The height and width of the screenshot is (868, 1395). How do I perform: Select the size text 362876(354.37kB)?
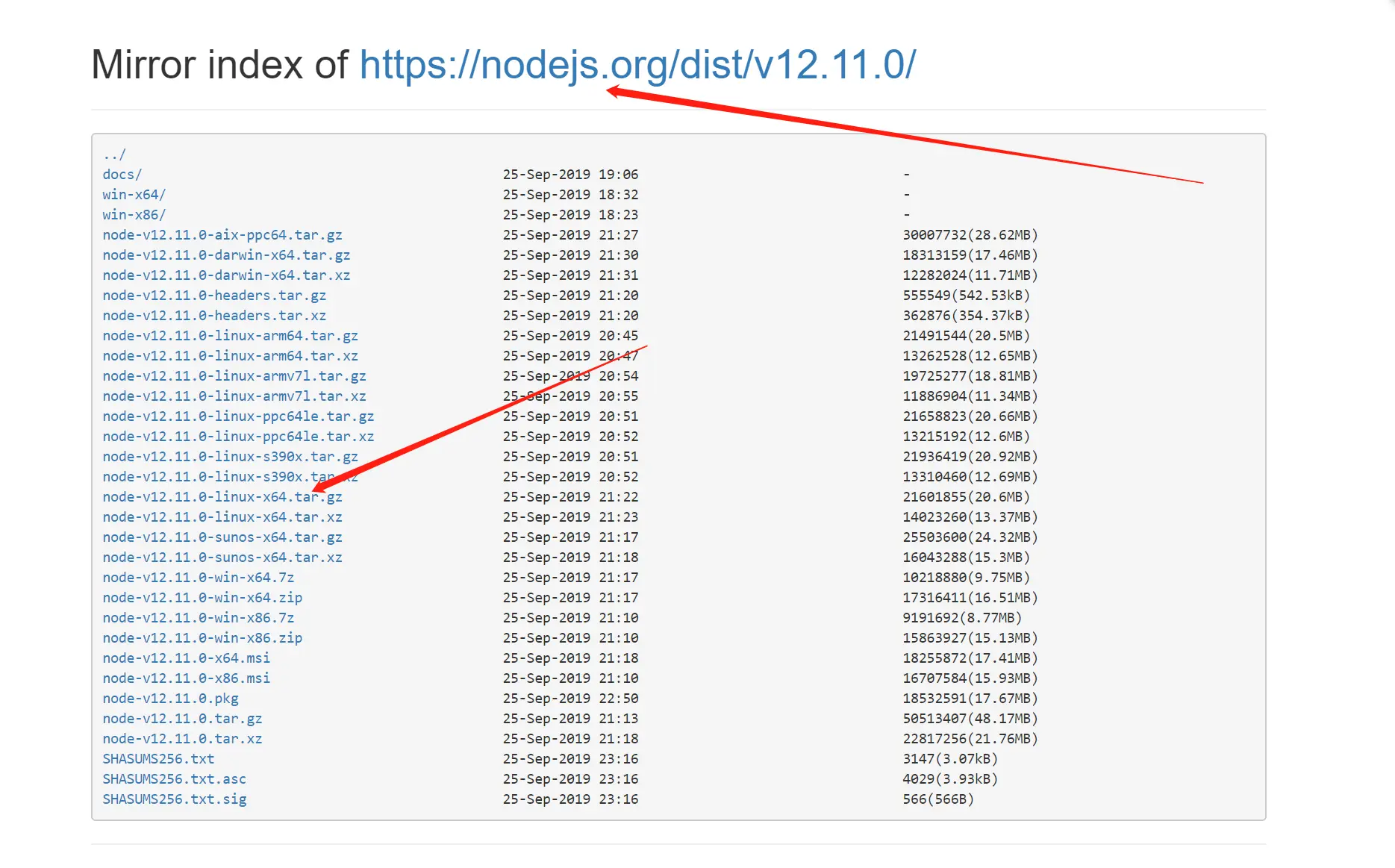967,316
